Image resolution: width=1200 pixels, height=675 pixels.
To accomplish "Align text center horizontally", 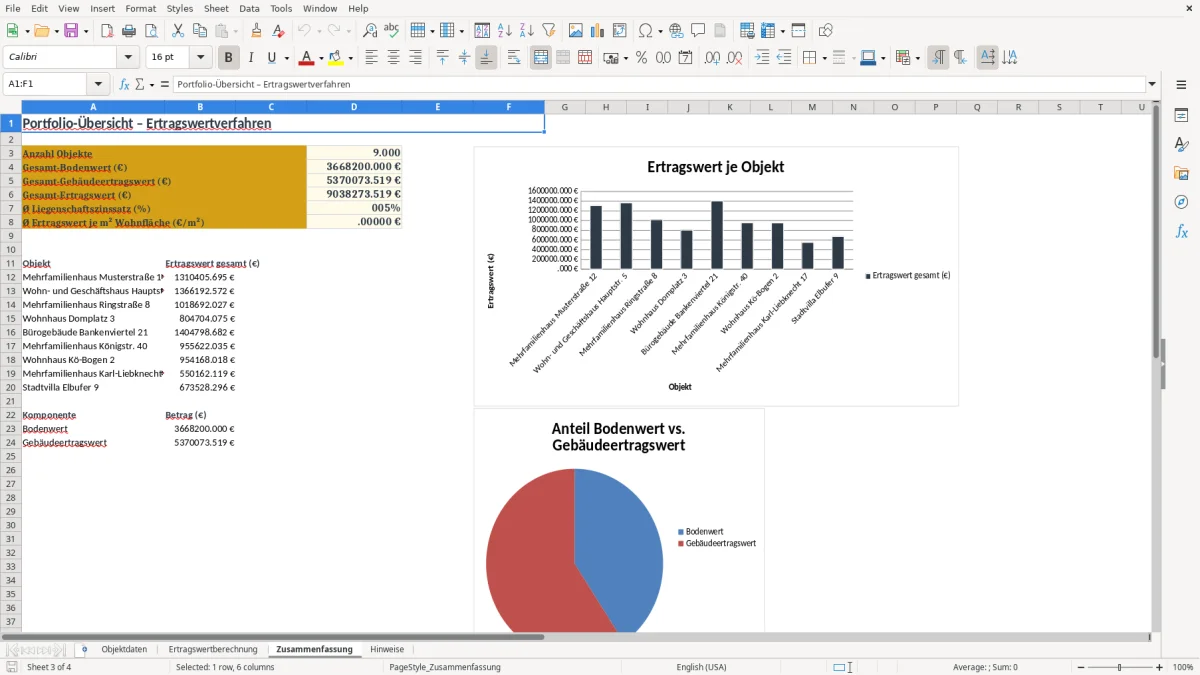I will click(393, 58).
